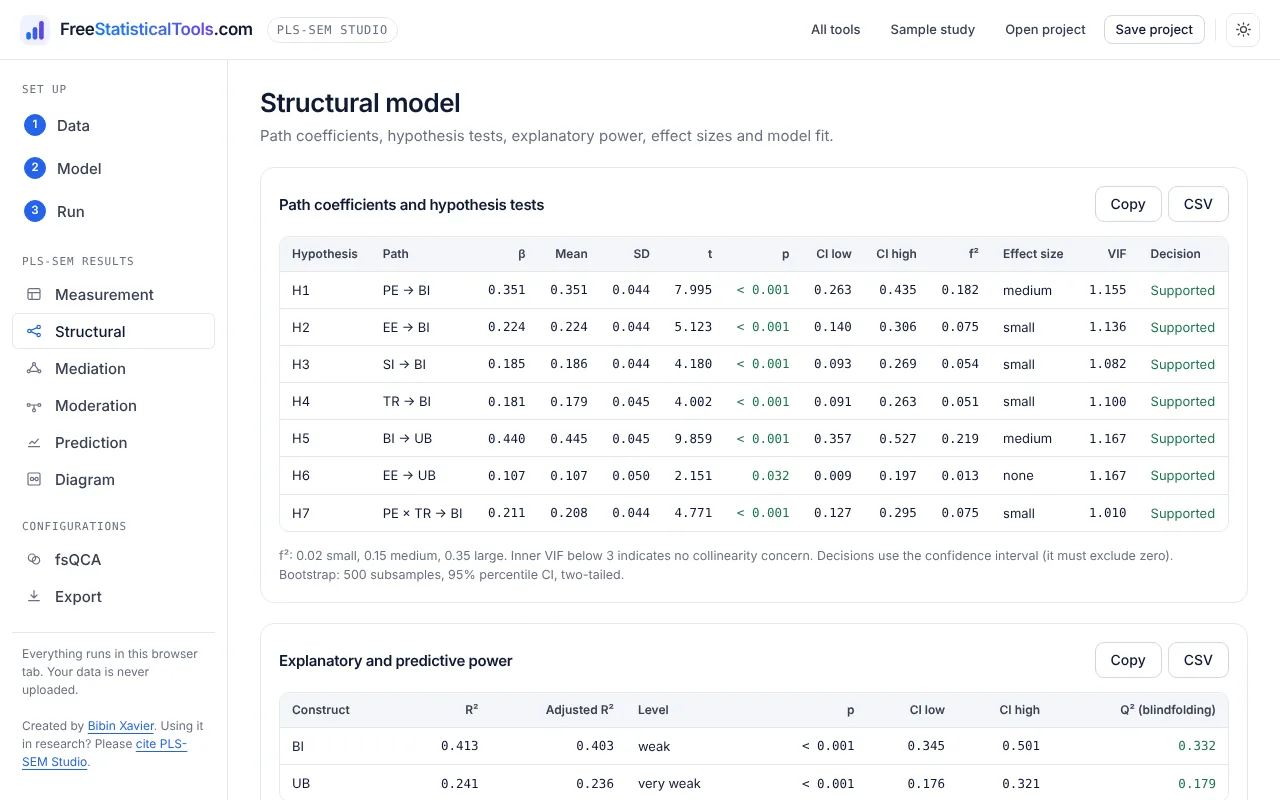The image size is (1280, 800).
Task: Click the BI → UB path cell
Action: (407, 439)
